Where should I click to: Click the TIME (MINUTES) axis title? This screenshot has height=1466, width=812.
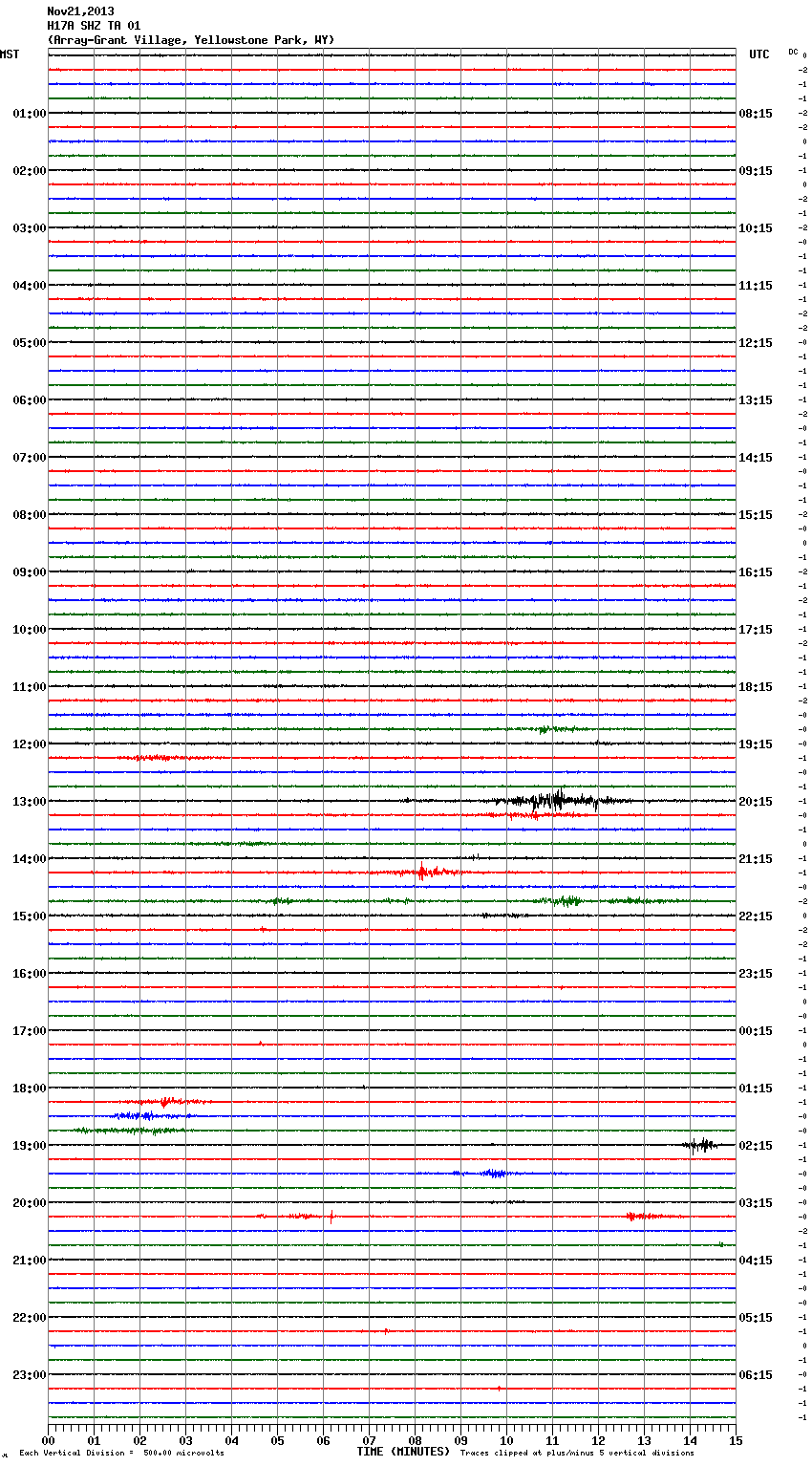[403, 1452]
